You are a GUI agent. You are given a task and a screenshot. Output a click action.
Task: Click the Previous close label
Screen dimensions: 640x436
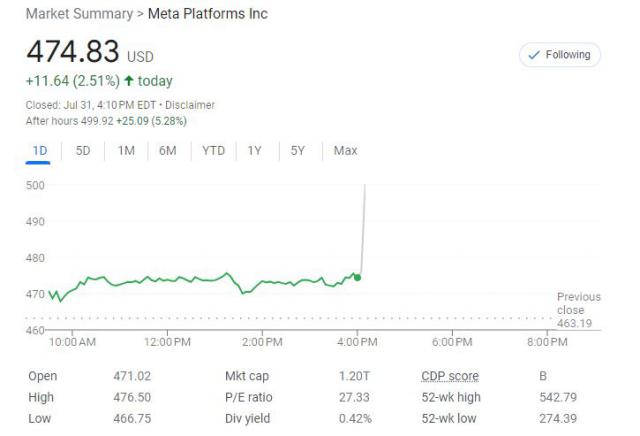point(579,303)
